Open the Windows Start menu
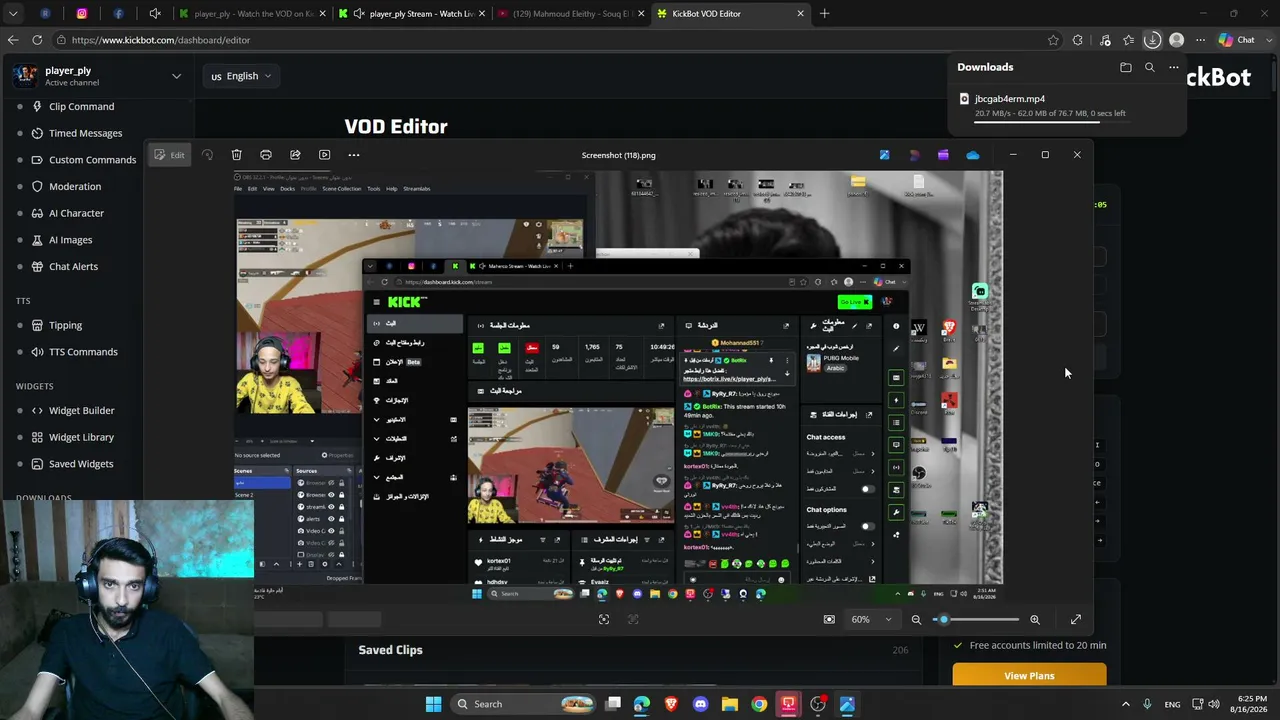The image size is (1280, 720). 433,704
